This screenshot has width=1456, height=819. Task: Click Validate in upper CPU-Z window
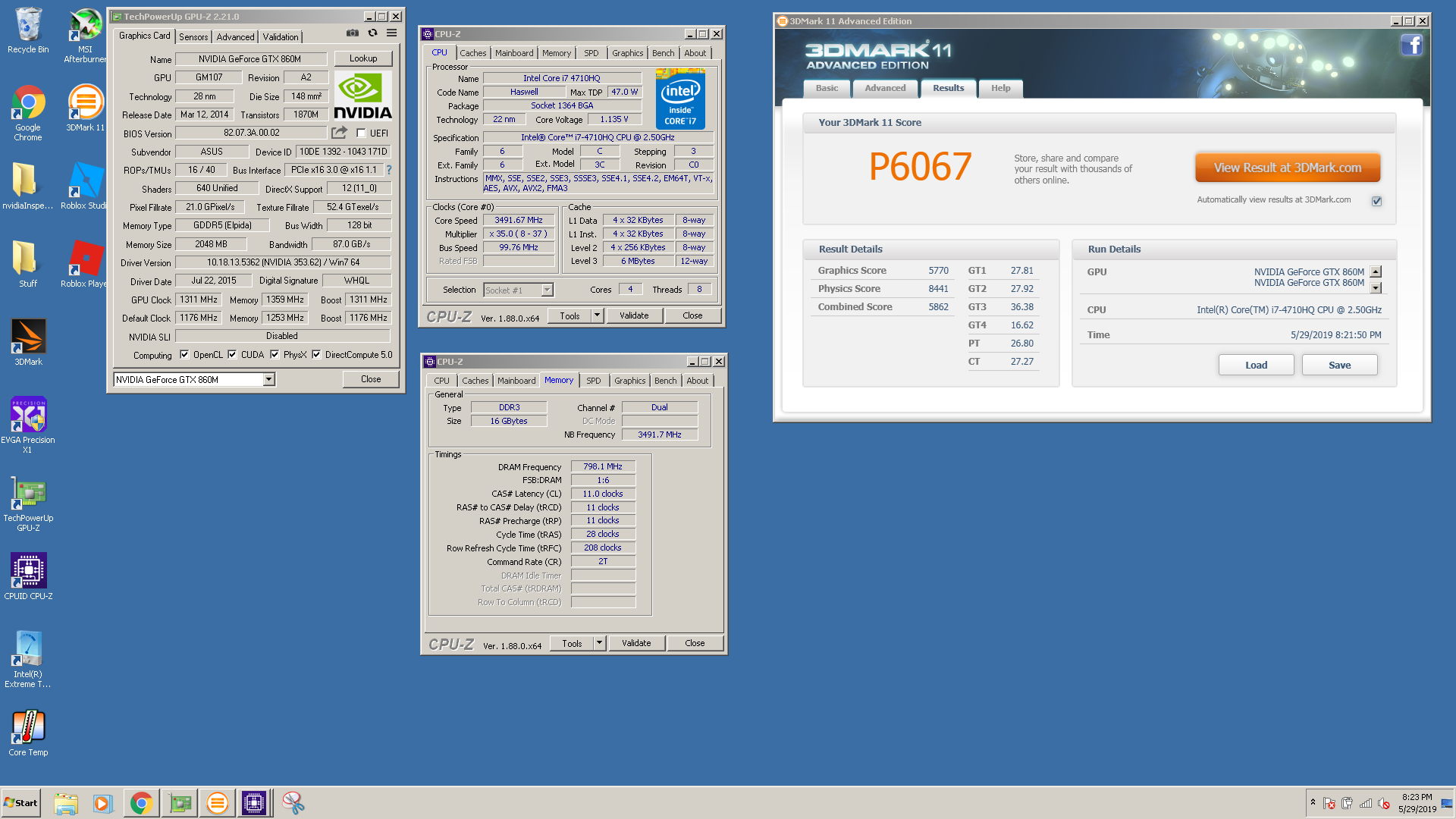(x=634, y=315)
